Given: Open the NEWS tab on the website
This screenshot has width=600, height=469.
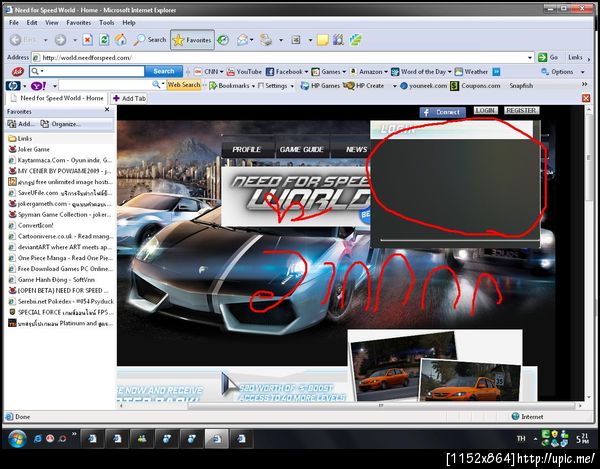Looking at the screenshot, I should tap(354, 150).
